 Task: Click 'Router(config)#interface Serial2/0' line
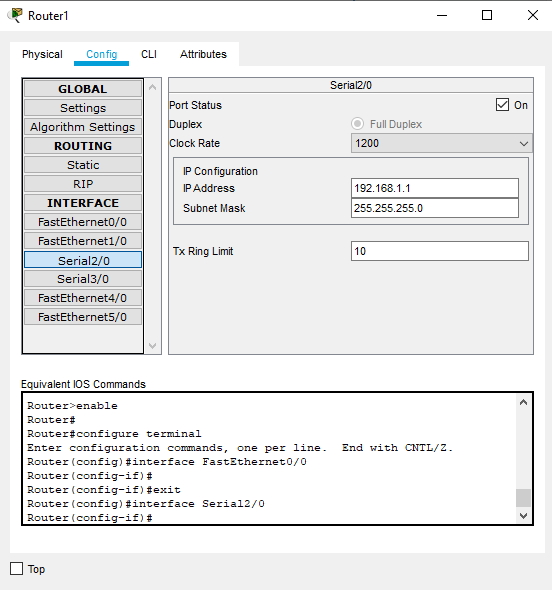[x=146, y=504]
